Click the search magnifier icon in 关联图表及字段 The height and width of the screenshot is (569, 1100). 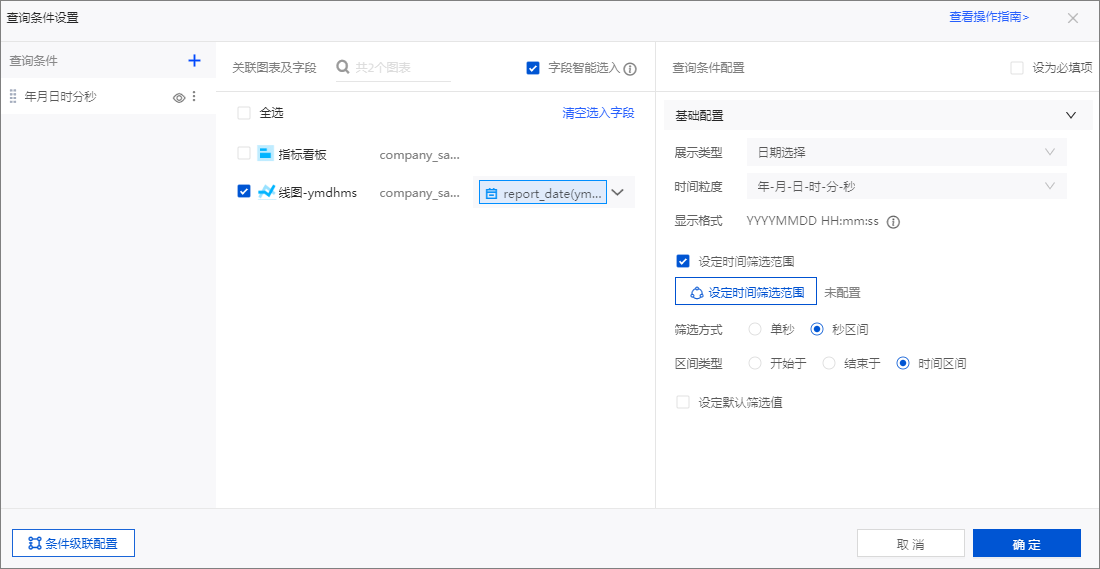(x=343, y=67)
